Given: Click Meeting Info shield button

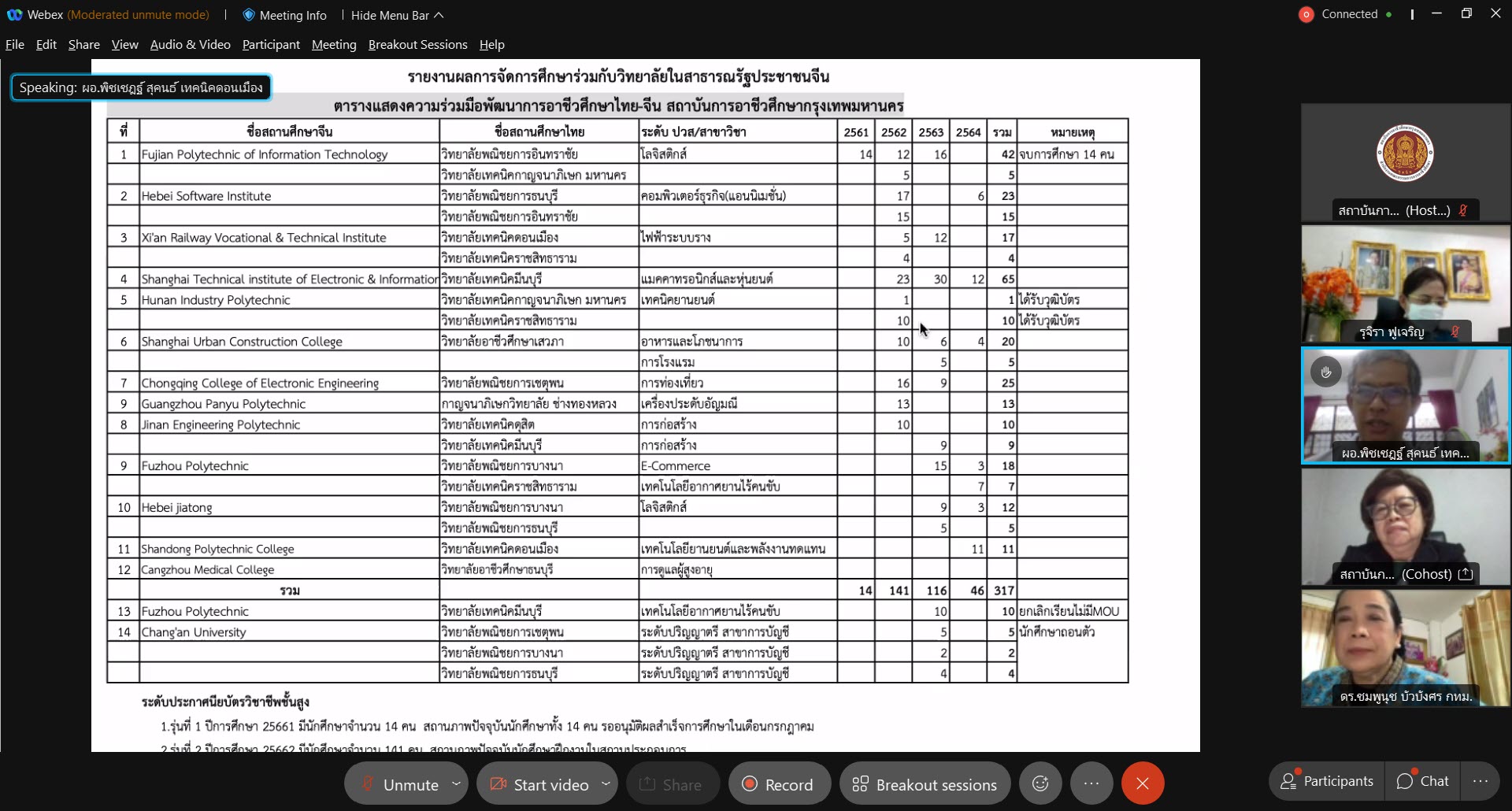Looking at the screenshot, I should click(x=284, y=15).
